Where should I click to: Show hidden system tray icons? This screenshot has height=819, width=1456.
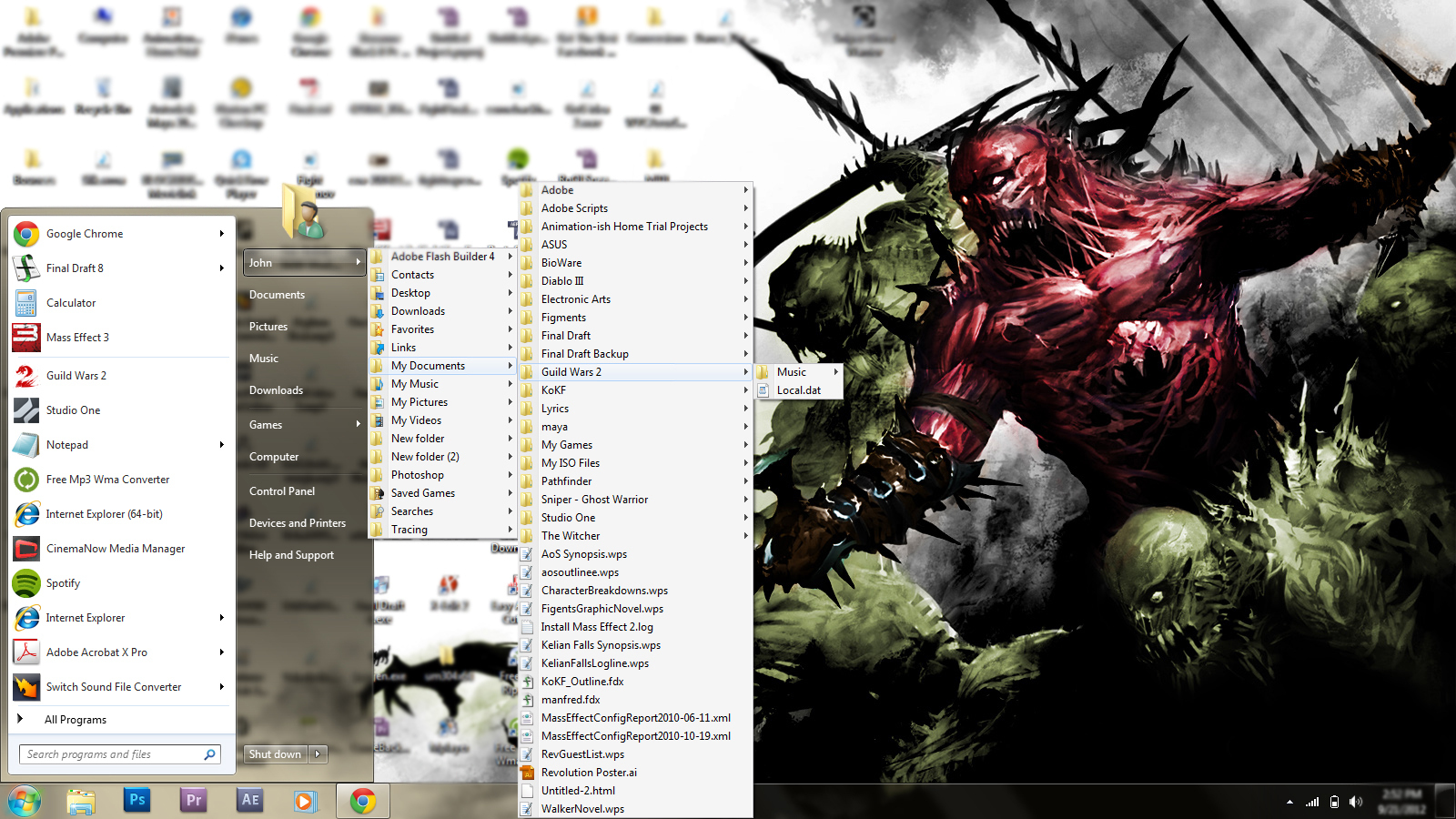1289,802
